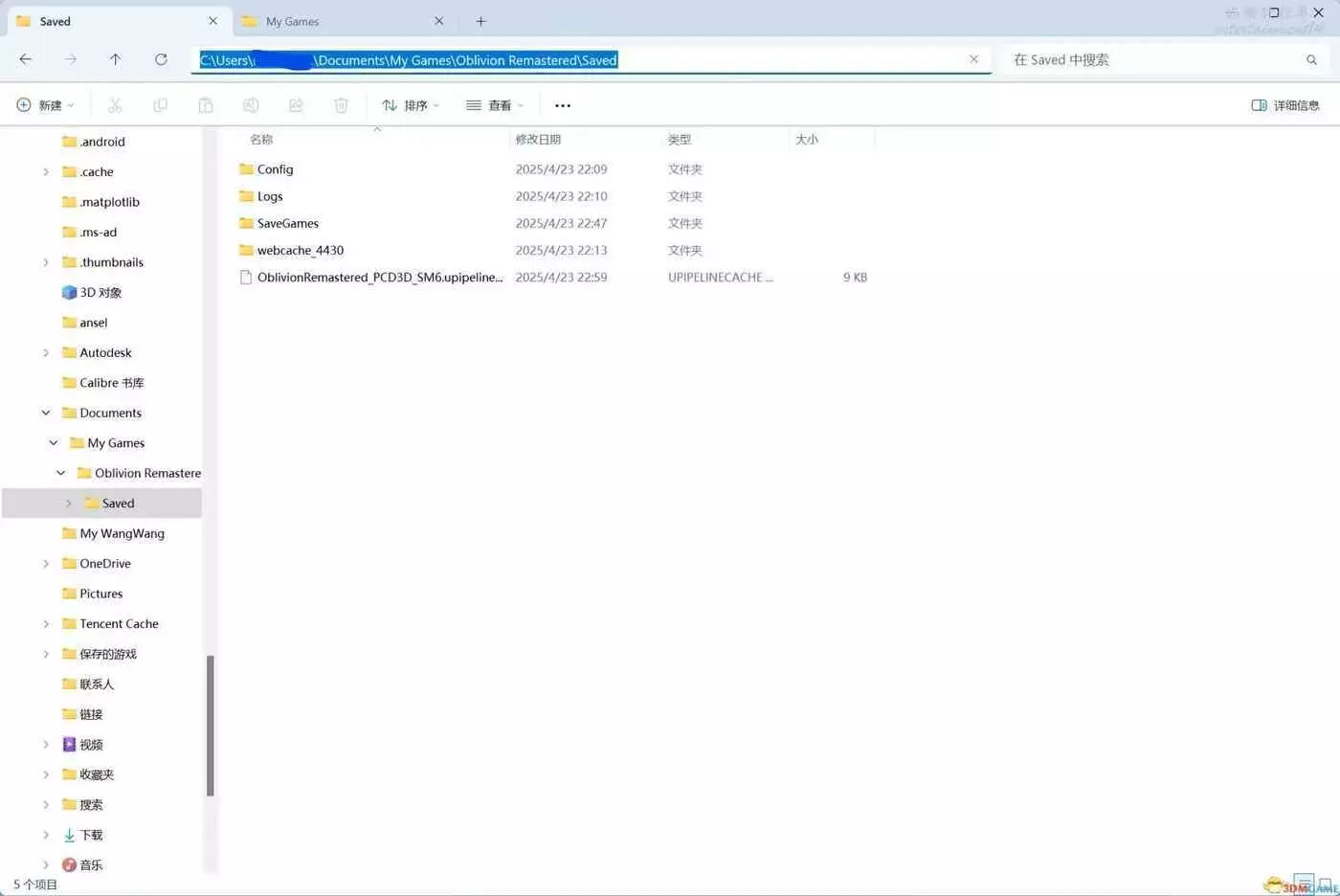The width and height of the screenshot is (1340, 896).
Task: Clear the address bar with X
Action: (x=973, y=59)
